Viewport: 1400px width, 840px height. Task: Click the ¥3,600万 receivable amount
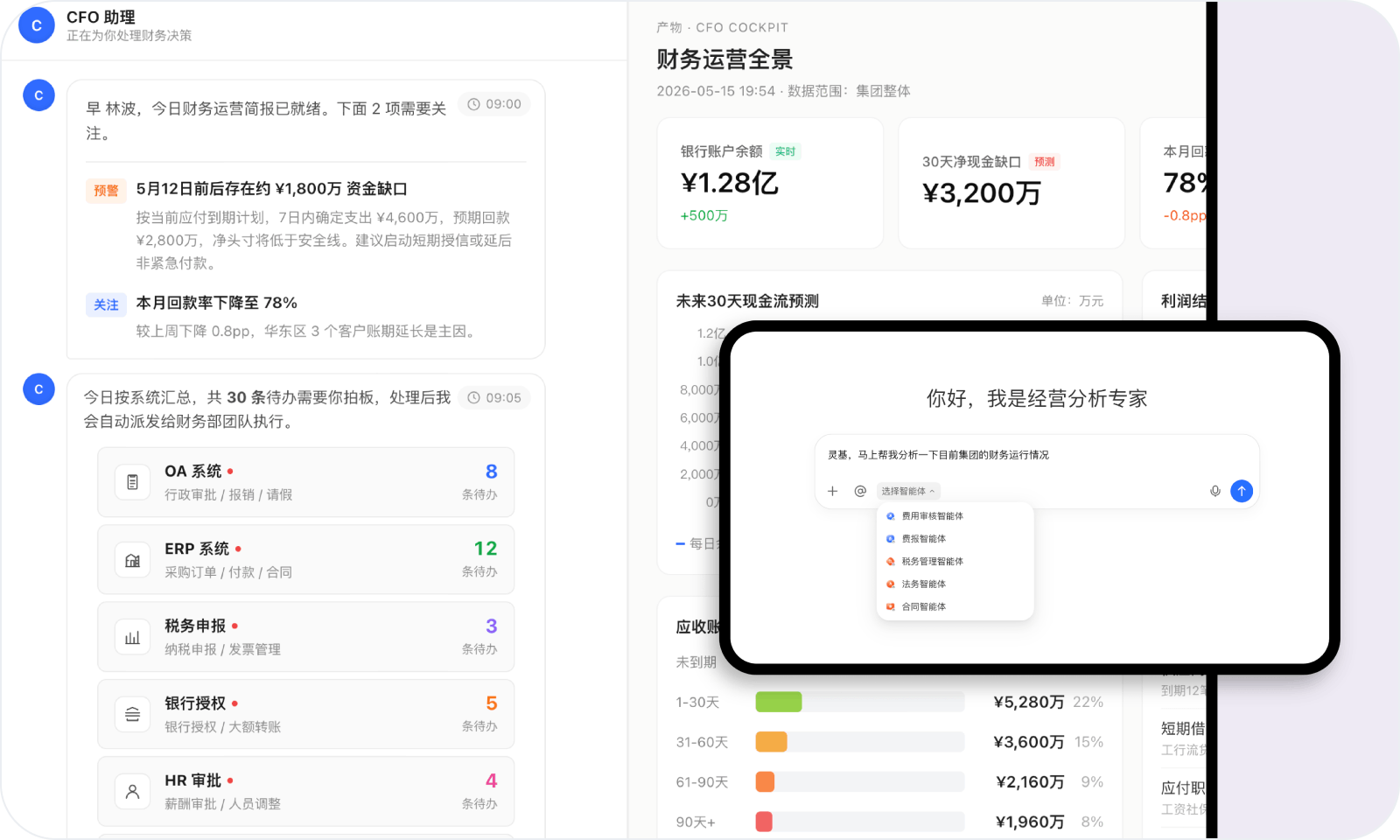pyautogui.click(x=1029, y=742)
